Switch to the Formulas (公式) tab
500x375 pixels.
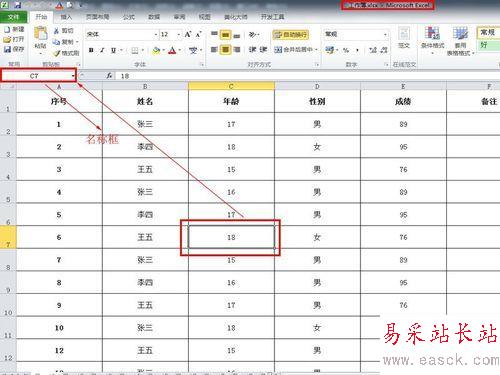point(129,17)
